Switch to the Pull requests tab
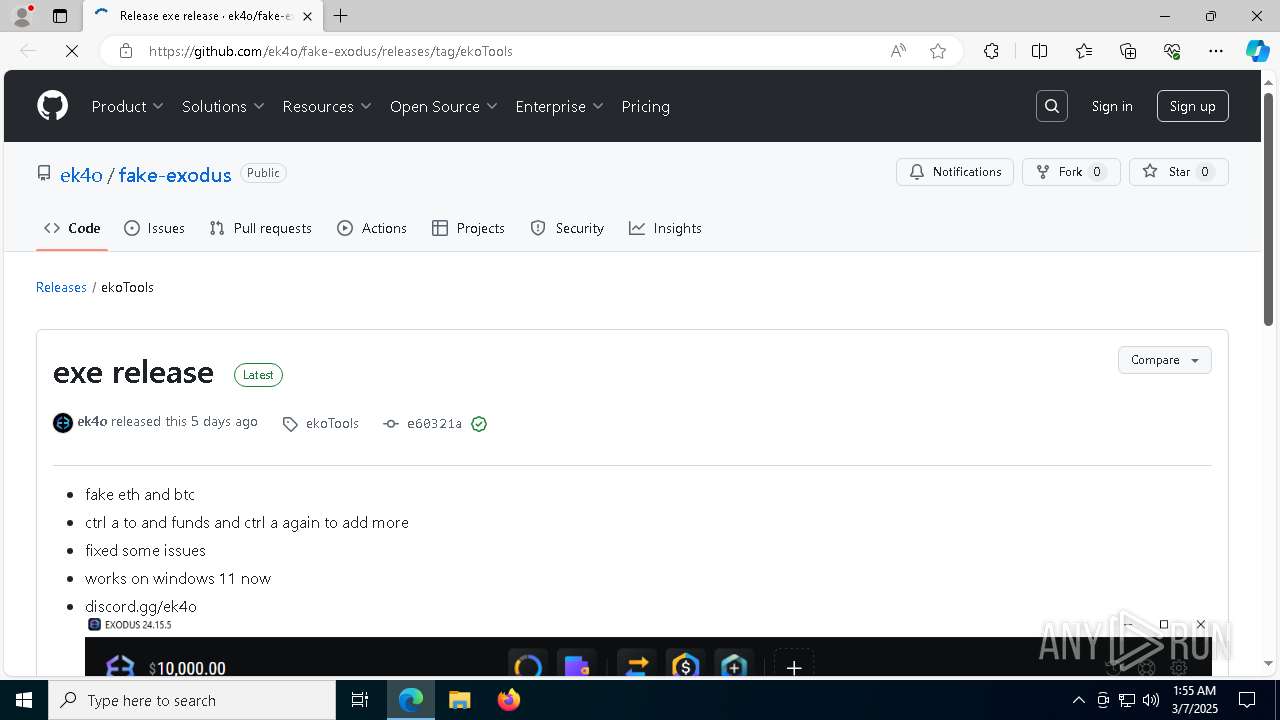 tap(261, 228)
